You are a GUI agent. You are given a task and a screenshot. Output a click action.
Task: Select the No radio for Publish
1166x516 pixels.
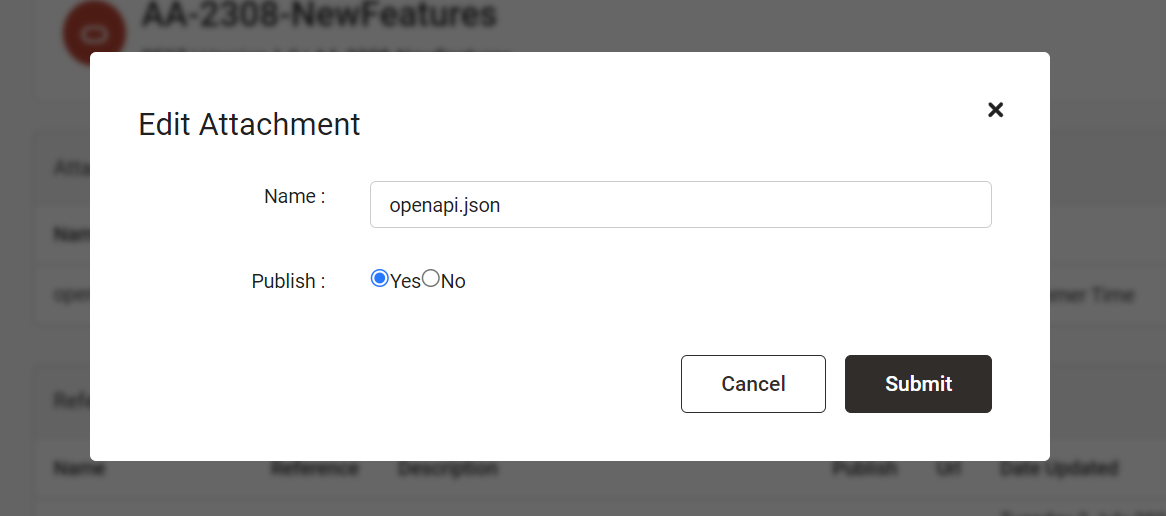click(x=431, y=279)
